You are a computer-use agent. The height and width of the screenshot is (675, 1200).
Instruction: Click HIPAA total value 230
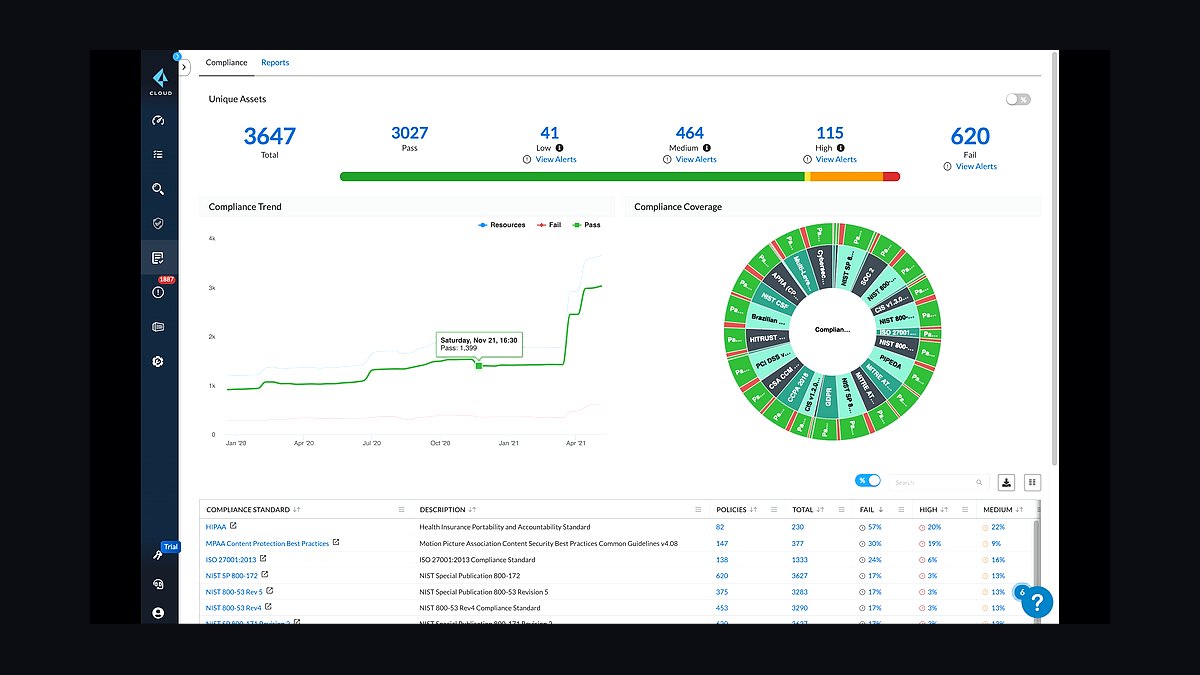[x=798, y=526]
